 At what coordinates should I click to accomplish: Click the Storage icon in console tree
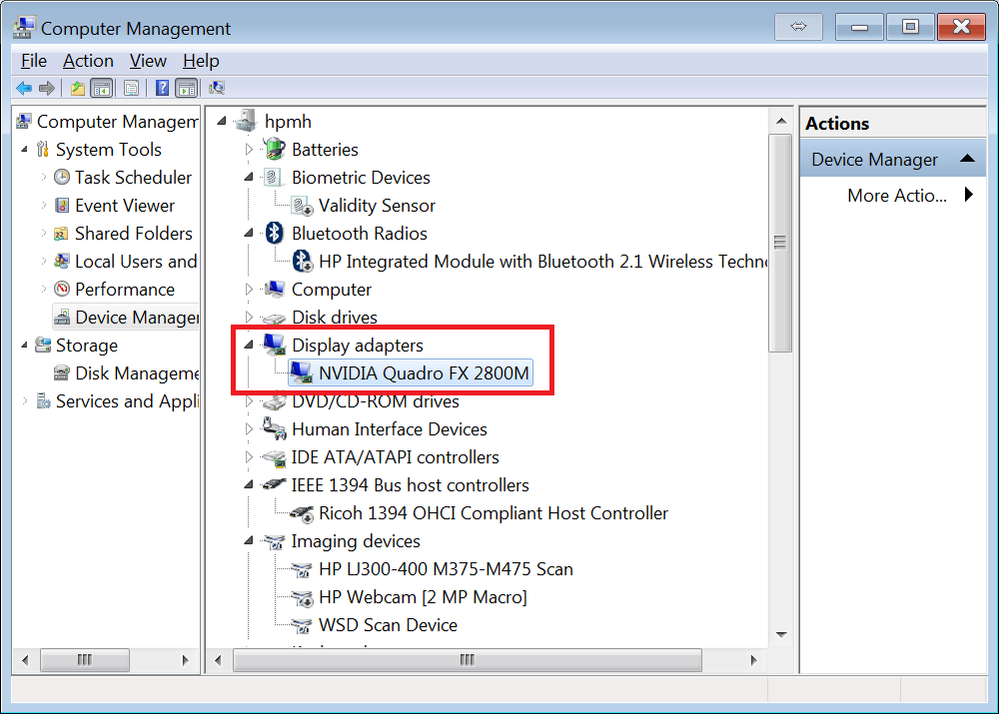pos(43,345)
